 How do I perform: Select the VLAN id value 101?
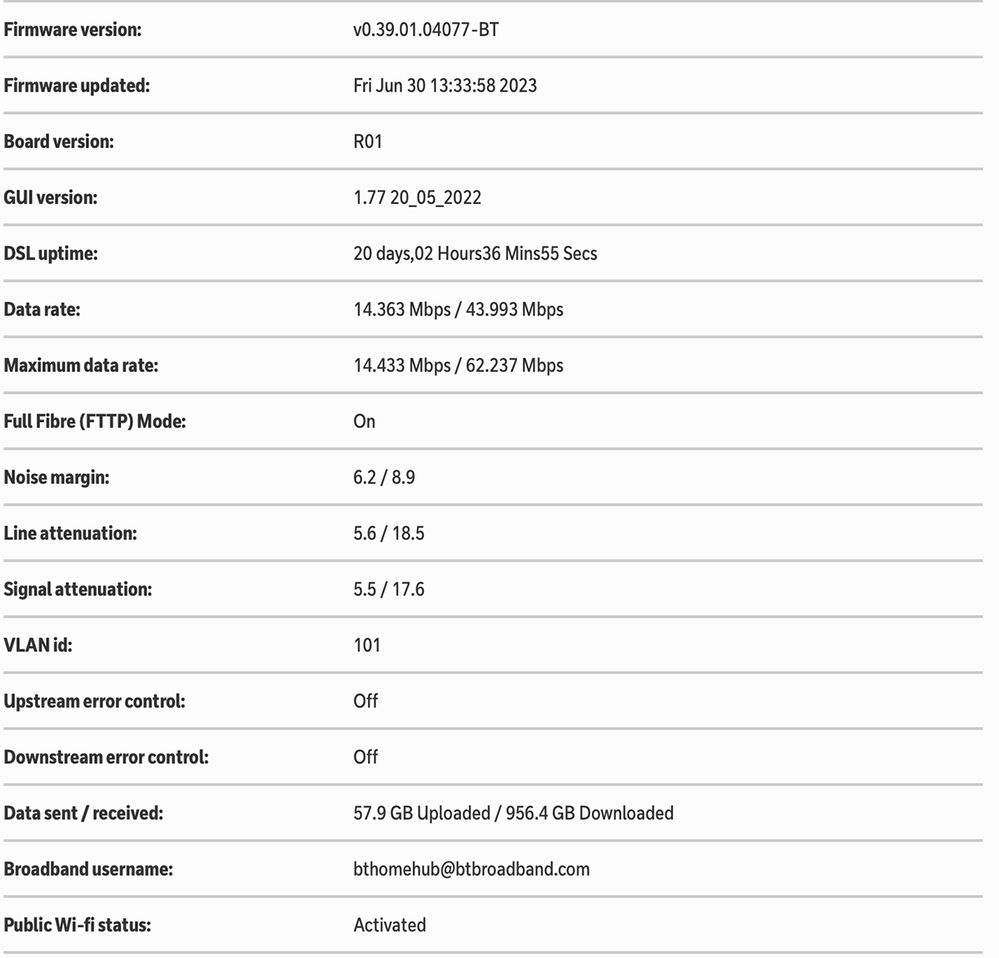(x=367, y=646)
